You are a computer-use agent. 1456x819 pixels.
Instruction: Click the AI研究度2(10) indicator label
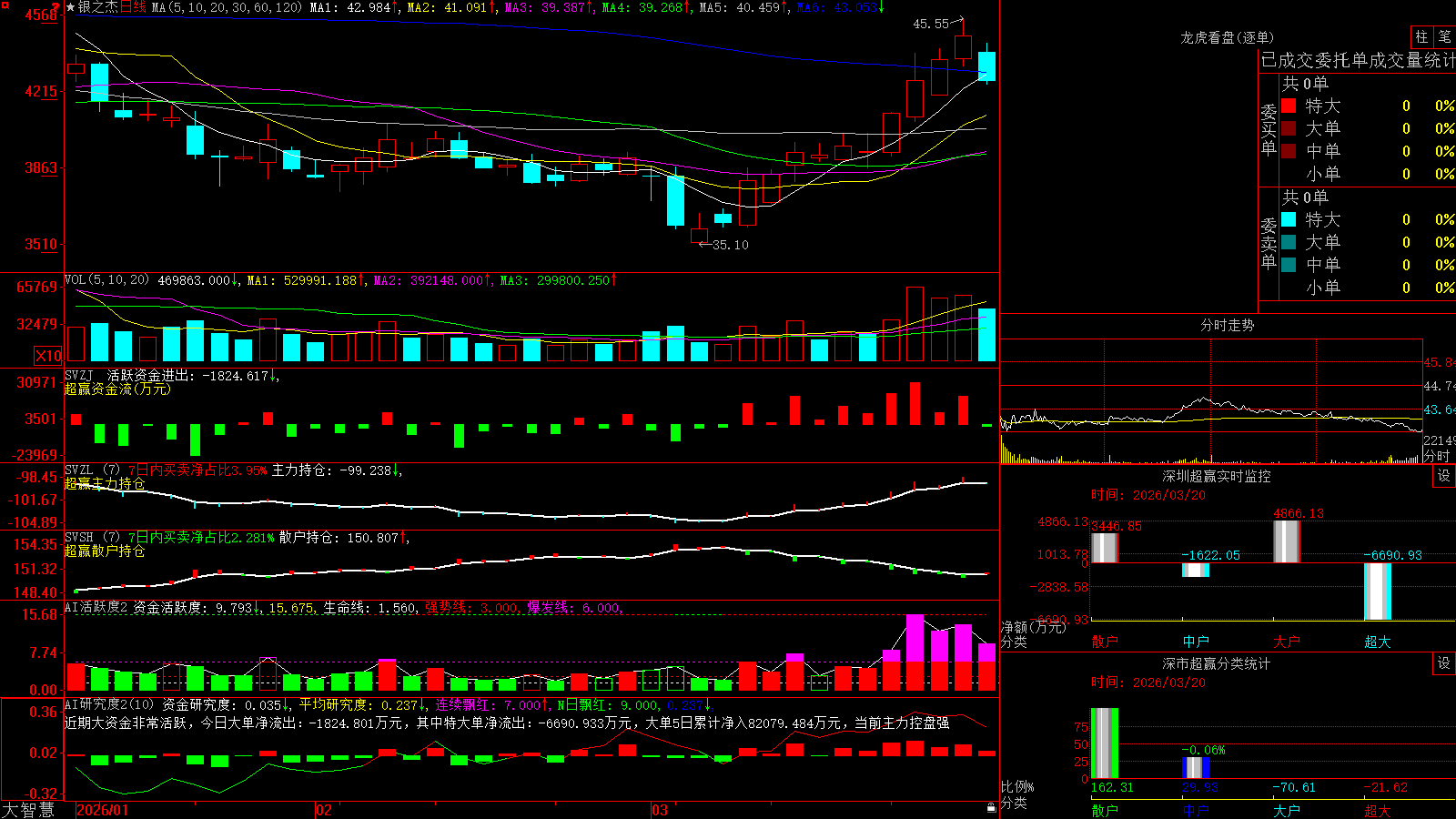click(x=109, y=704)
